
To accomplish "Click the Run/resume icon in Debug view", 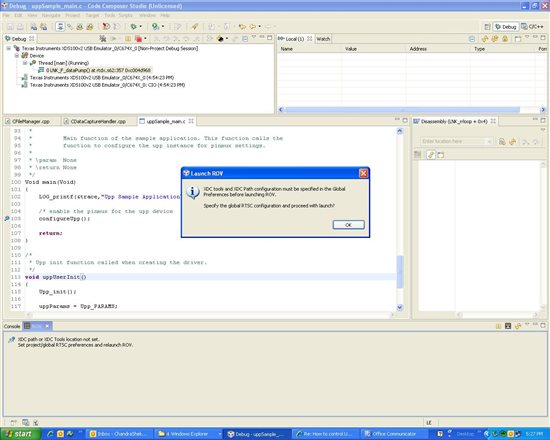I will (113, 39).
